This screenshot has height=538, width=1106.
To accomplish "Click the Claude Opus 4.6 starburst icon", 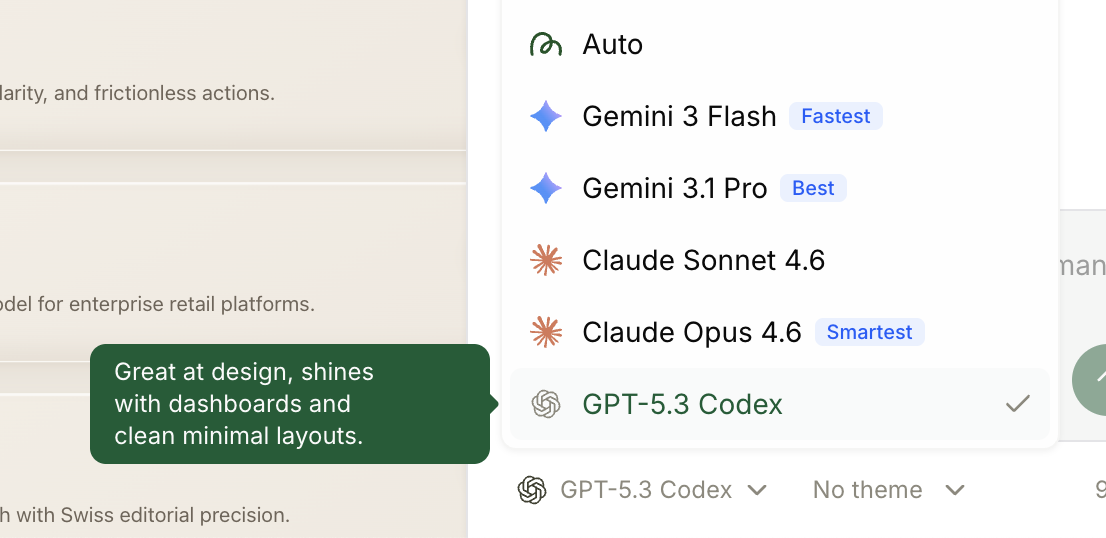I will pos(546,332).
